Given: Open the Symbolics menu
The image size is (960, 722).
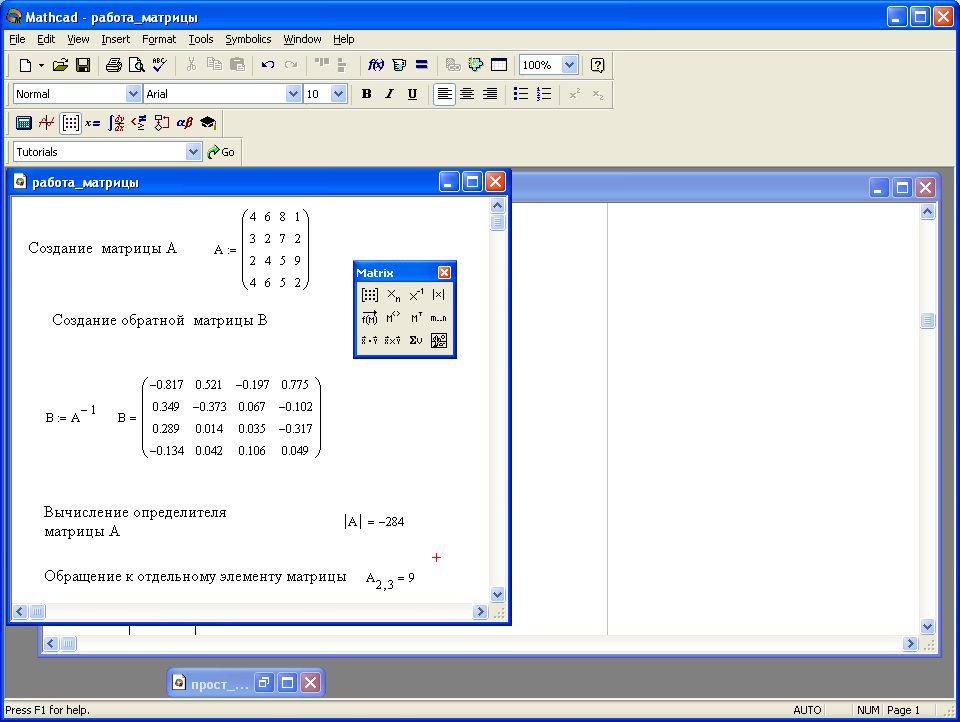Looking at the screenshot, I should pyautogui.click(x=248, y=39).
